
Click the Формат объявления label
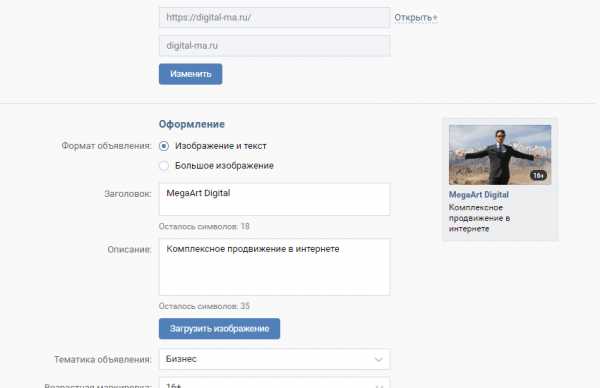click(x=106, y=146)
